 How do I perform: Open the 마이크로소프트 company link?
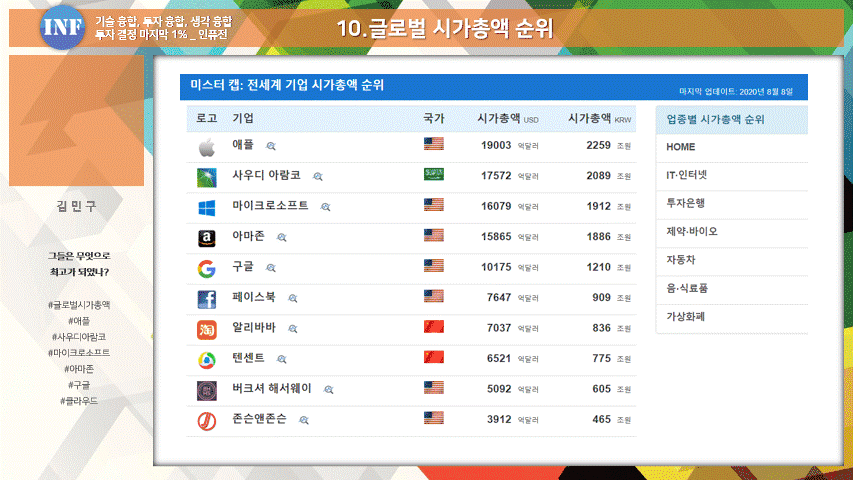click(x=270, y=206)
